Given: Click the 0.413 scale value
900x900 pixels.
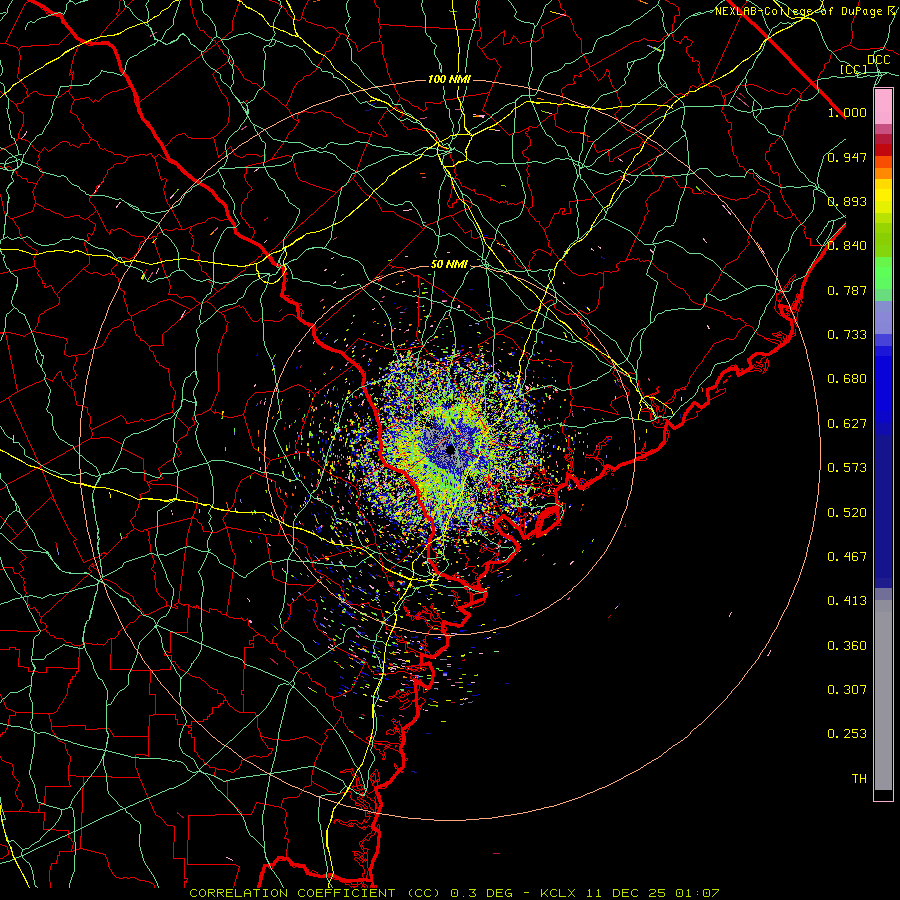Looking at the screenshot, I should (x=847, y=601).
